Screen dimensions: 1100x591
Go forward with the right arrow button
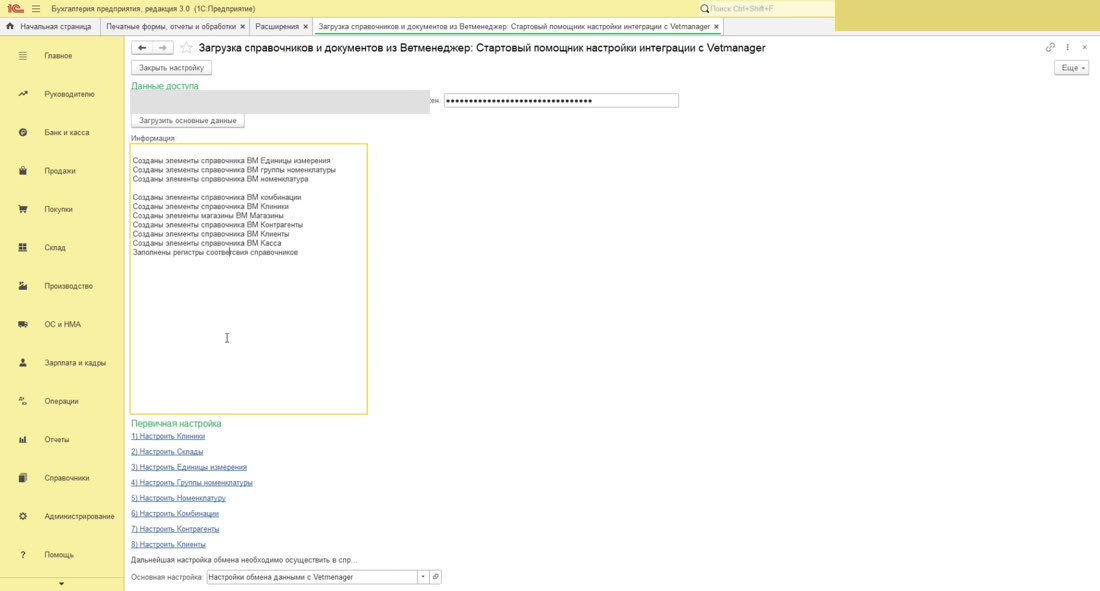(x=163, y=48)
